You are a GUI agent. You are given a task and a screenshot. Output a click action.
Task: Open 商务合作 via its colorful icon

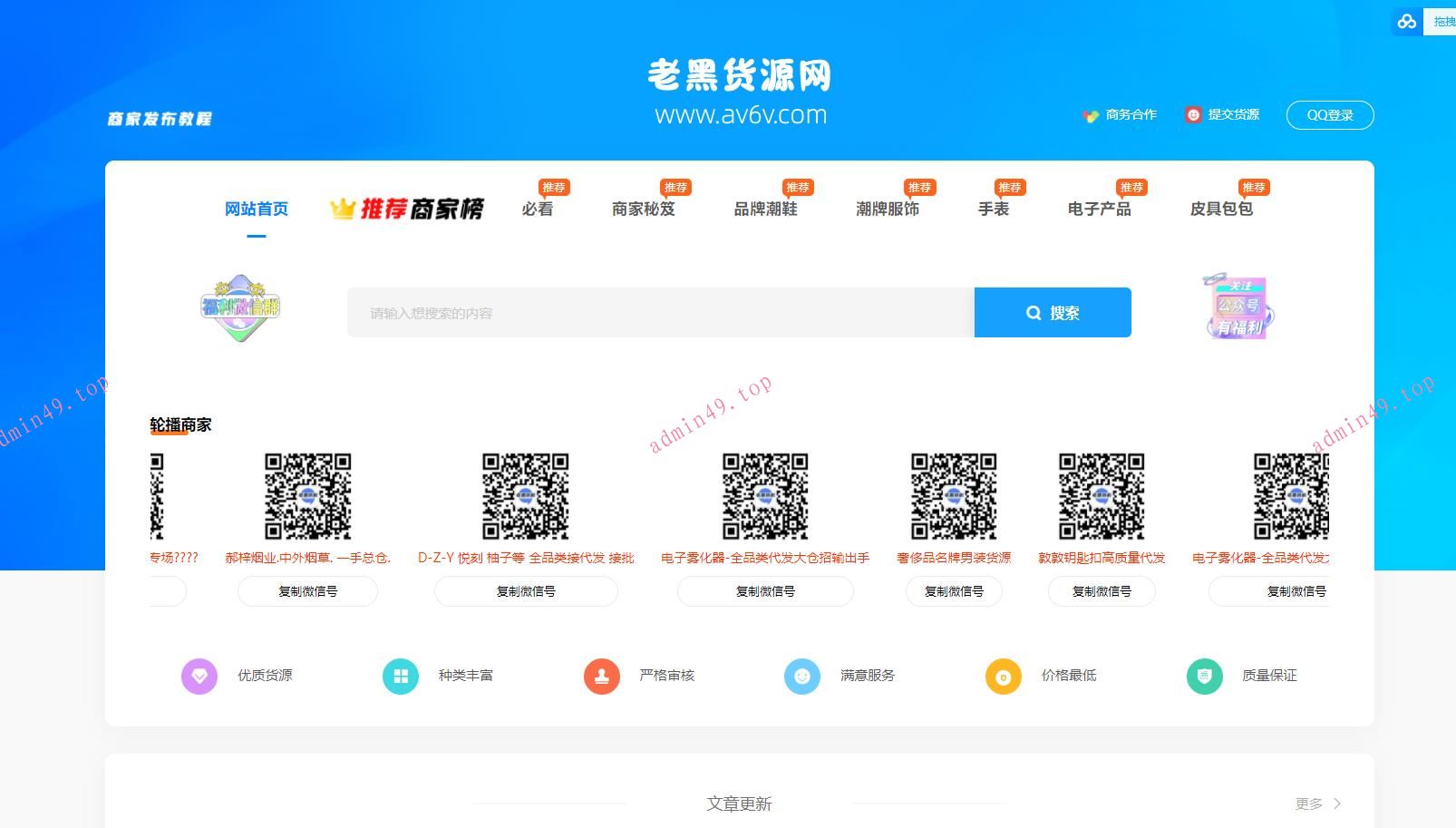pos(1090,115)
